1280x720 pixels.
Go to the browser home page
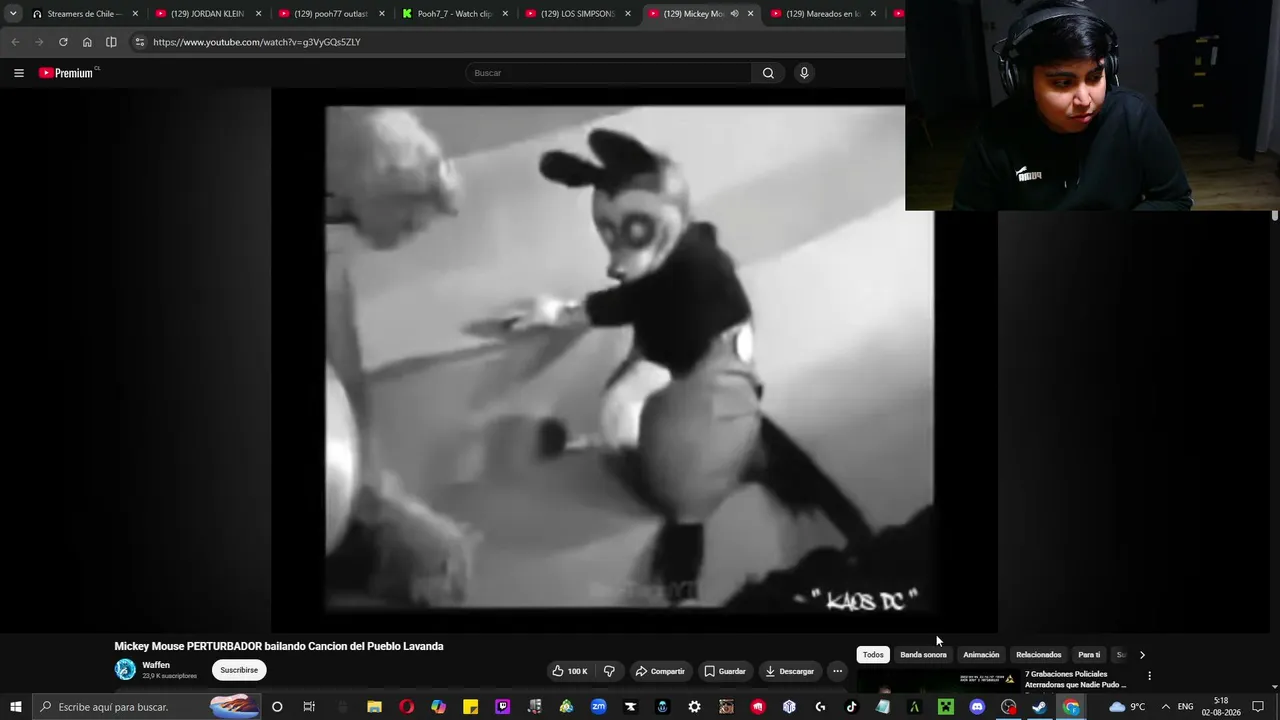87,42
